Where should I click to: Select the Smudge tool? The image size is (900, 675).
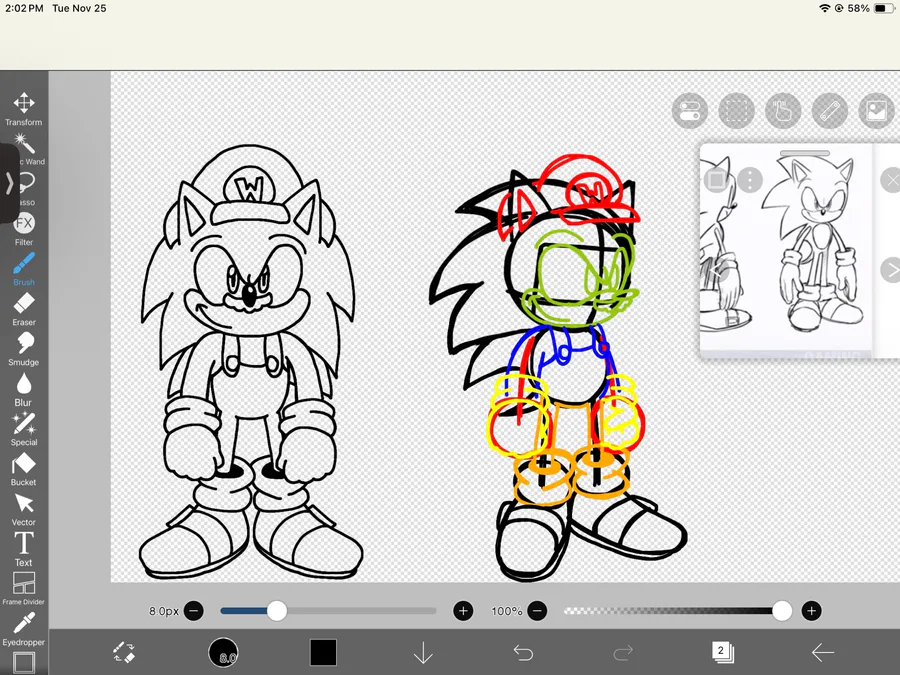[x=24, y=349]
